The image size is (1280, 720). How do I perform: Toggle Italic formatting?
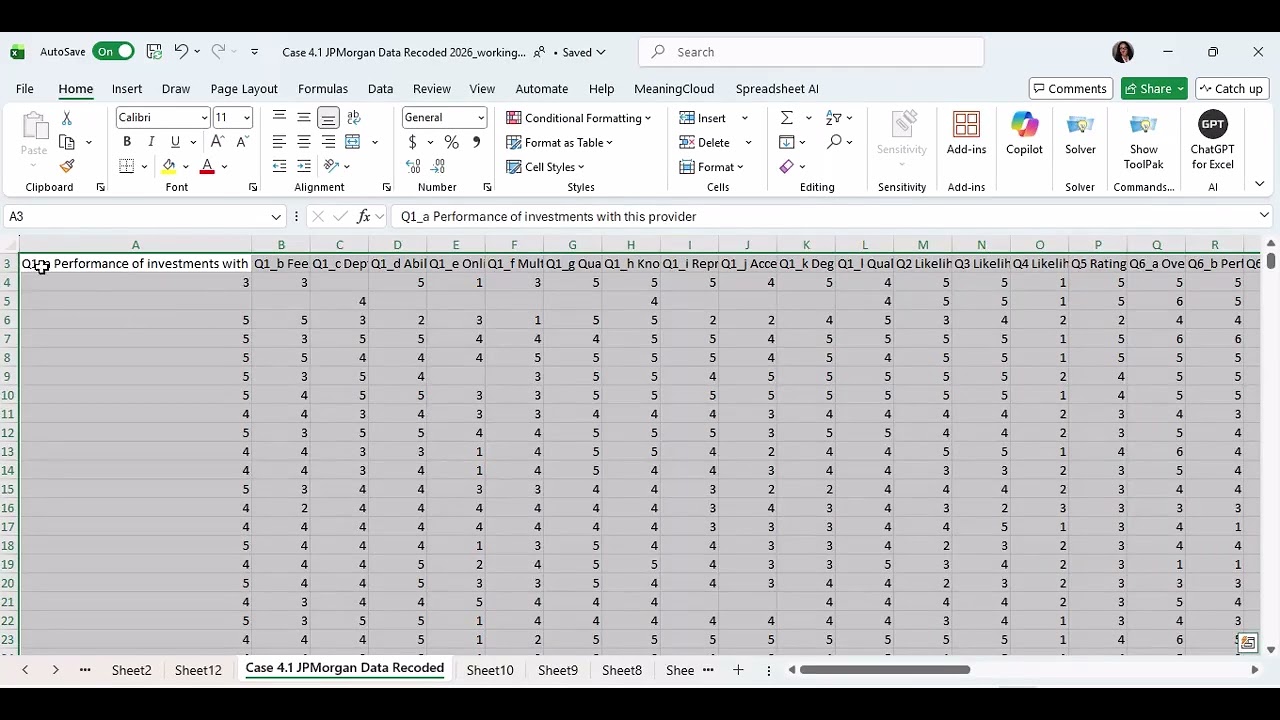tap(151, 142)
